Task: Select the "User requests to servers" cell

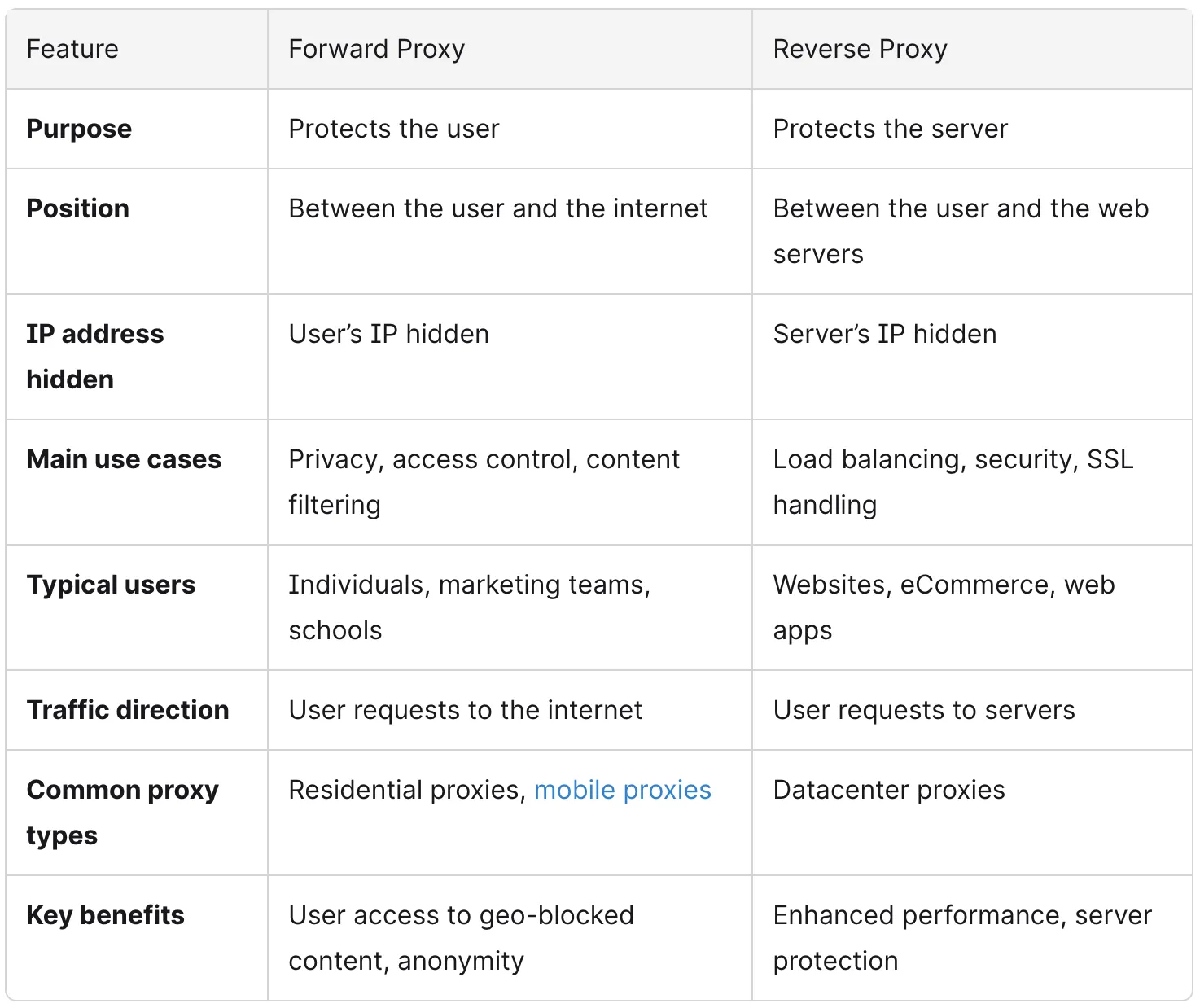Action: coord(923,710)
